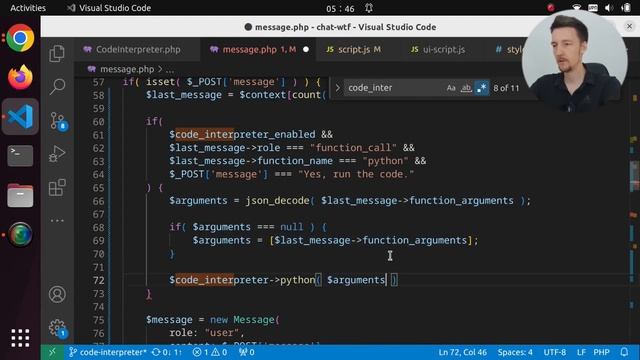Click the Ln 72, Col 46 indicator
Viewport: 640px width, 360px height.
(462, 352)
